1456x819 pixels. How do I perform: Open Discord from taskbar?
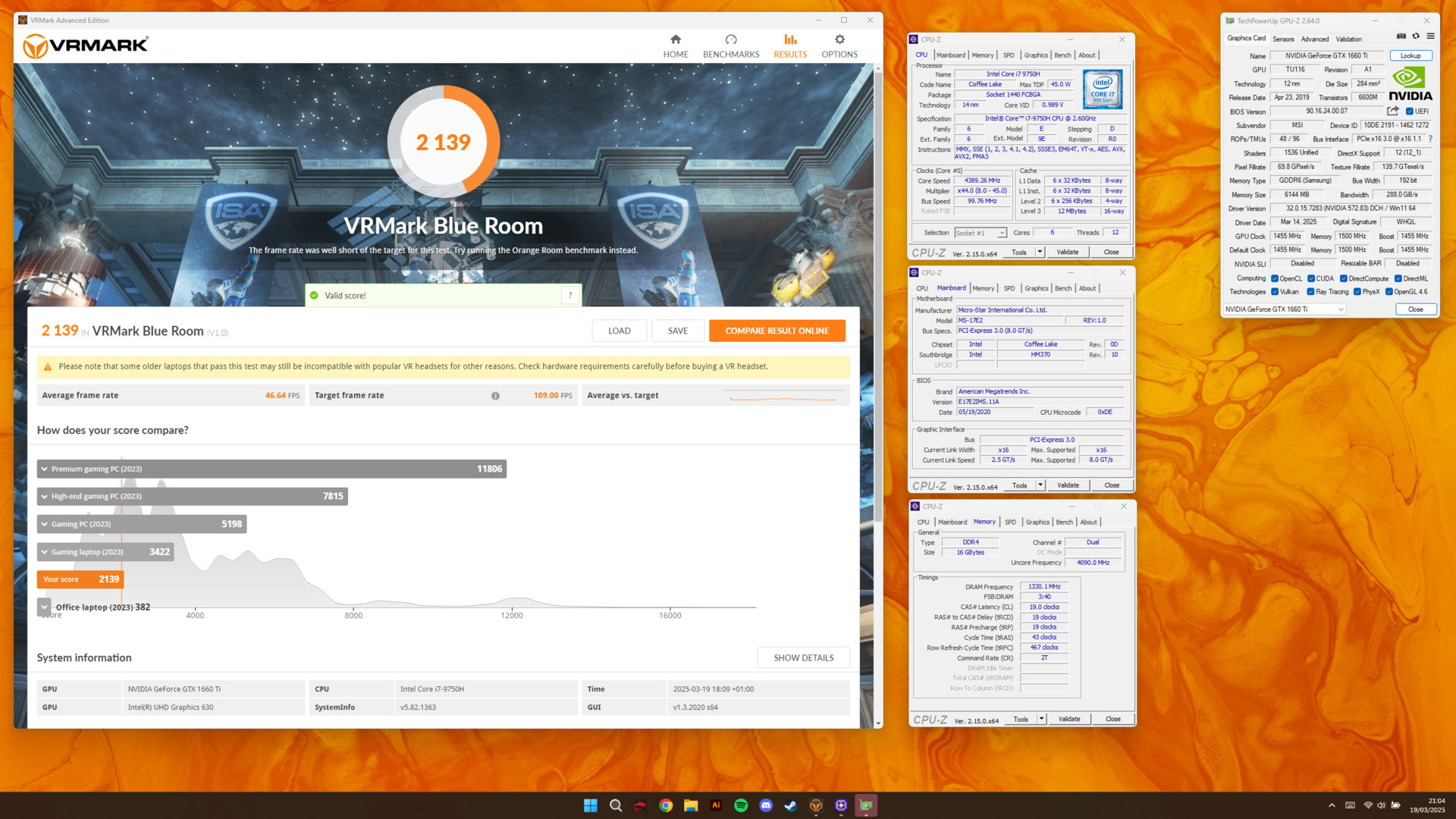pyautogui.click(x=766, y=805)
